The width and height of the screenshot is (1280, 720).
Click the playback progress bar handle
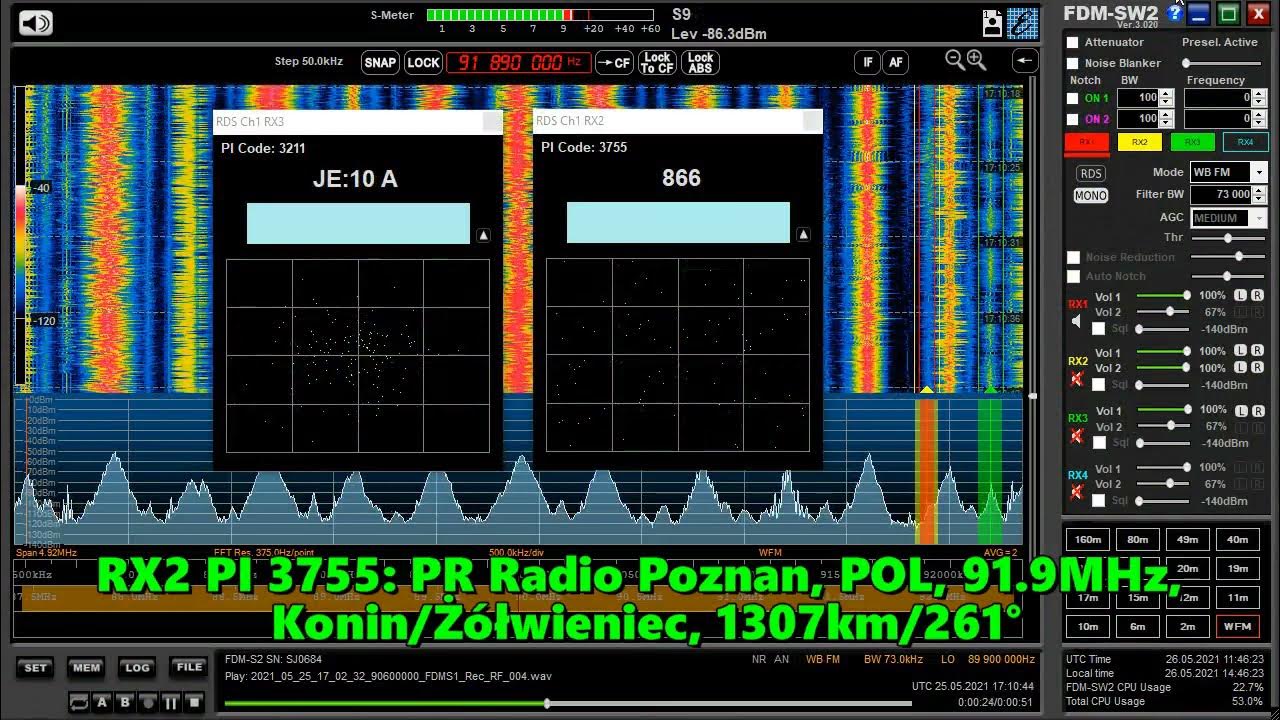546,703
